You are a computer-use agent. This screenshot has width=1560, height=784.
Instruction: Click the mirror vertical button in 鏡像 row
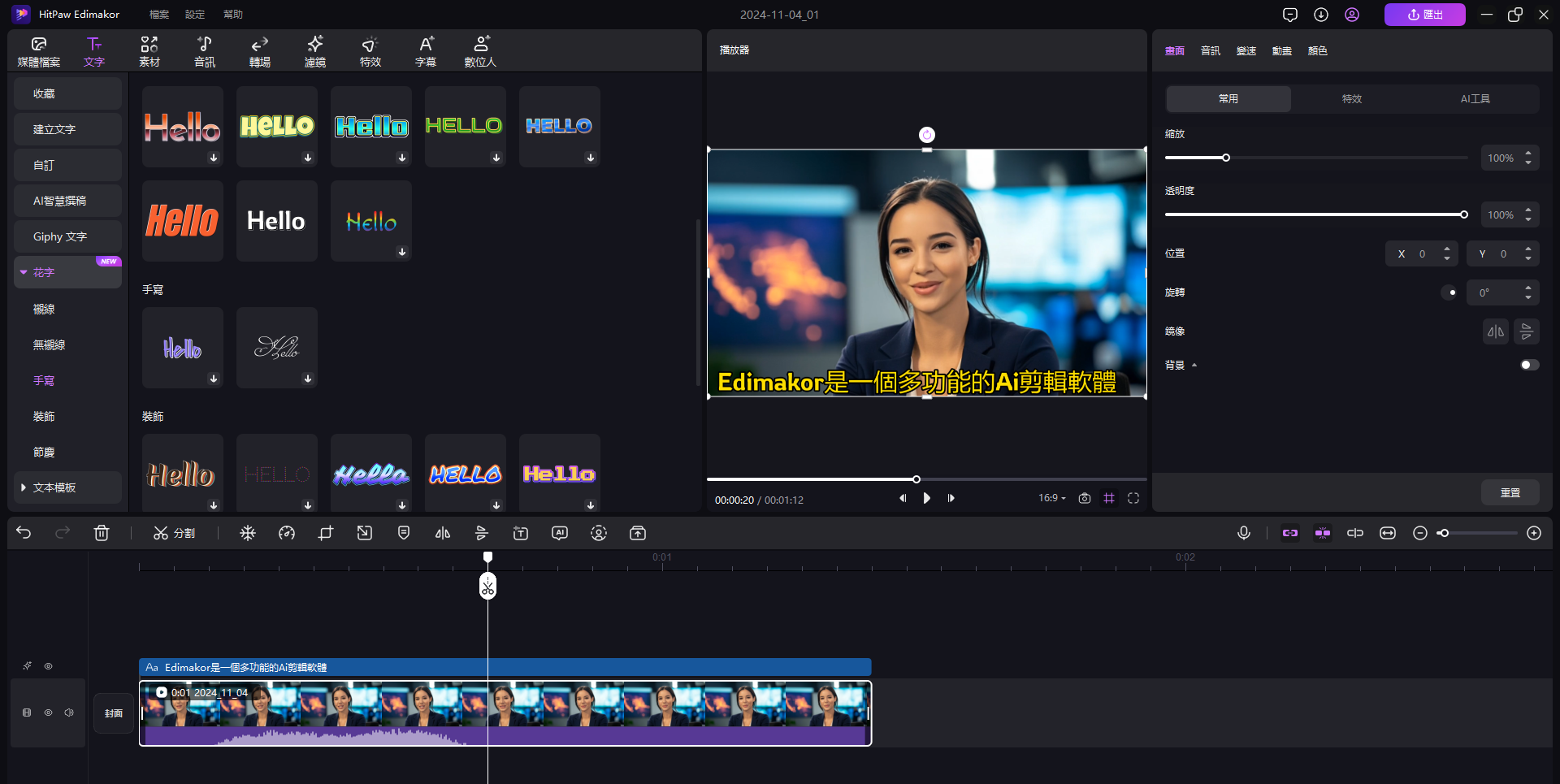click(x=1527, y=331)
